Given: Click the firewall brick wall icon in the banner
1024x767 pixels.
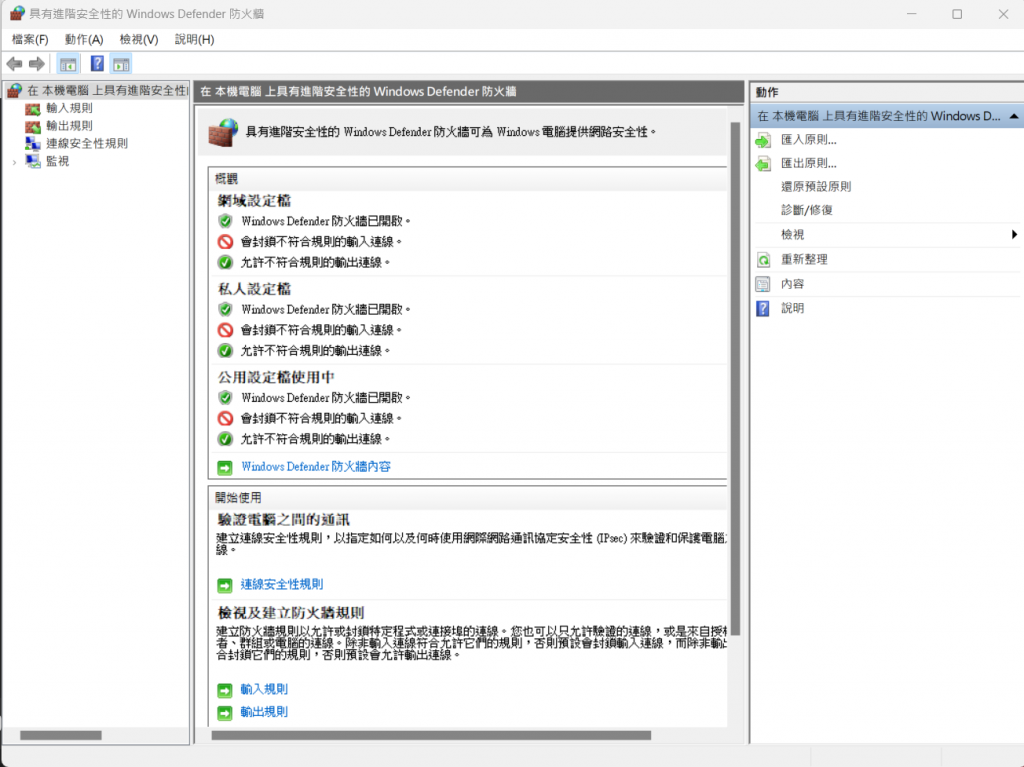Looking at the screenshot, I should click(x=223, y=132).
